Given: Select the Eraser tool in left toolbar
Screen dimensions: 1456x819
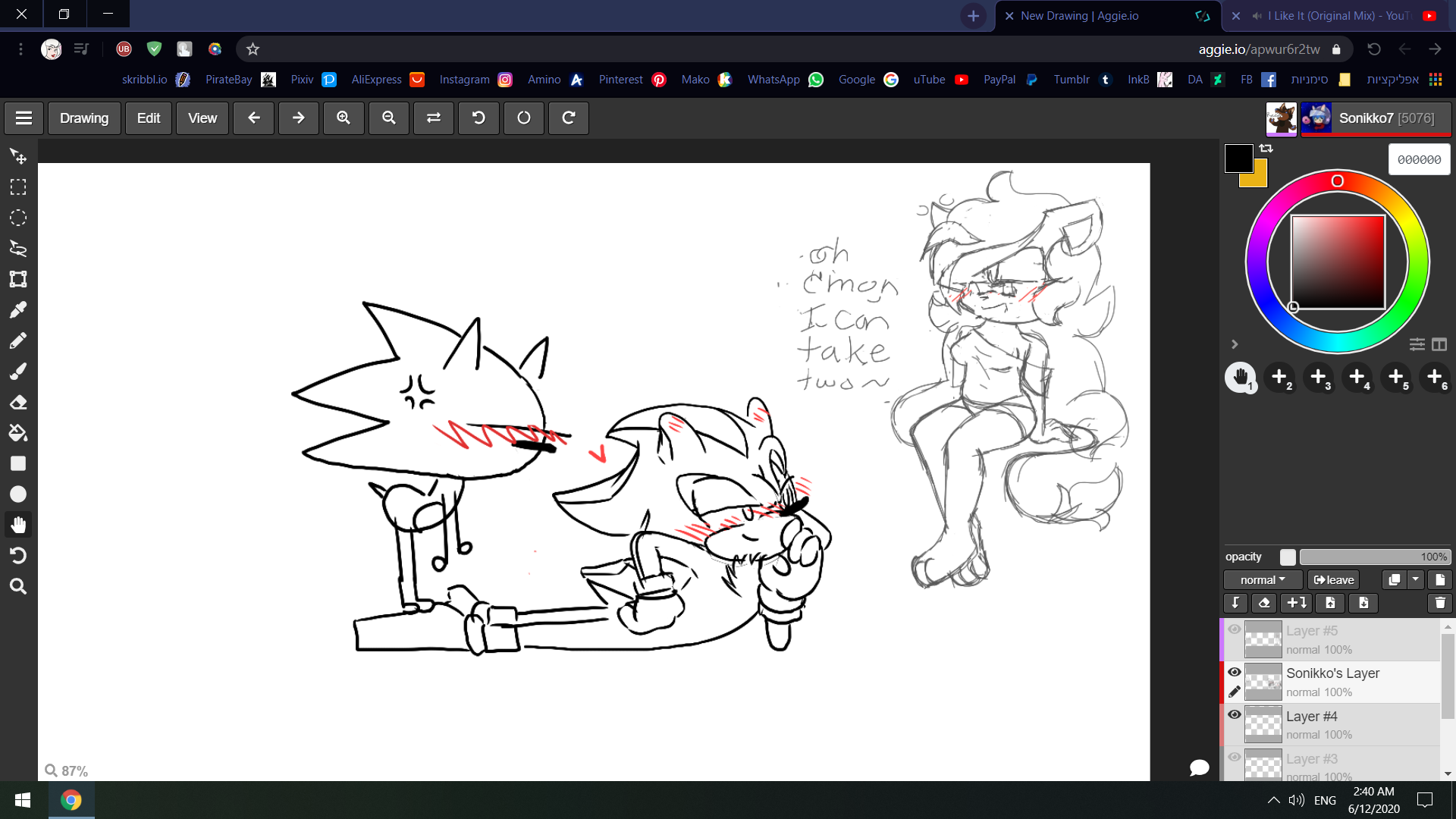Looking at the screenshot, I should (x=18, y=402).
